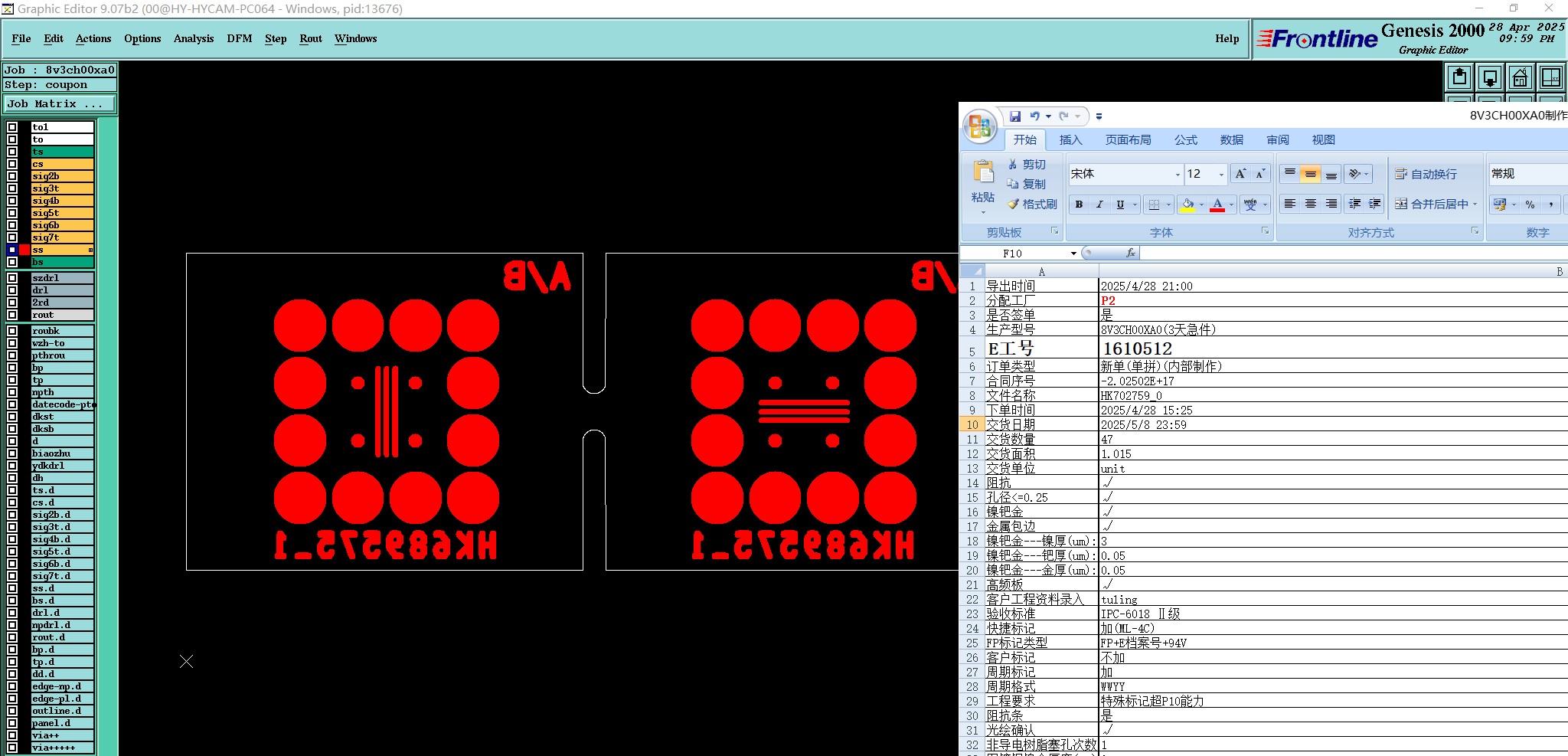Click the Job Matrix button
The height and width of the screenshot is (756, 1568).
click(x=60, y=103)
